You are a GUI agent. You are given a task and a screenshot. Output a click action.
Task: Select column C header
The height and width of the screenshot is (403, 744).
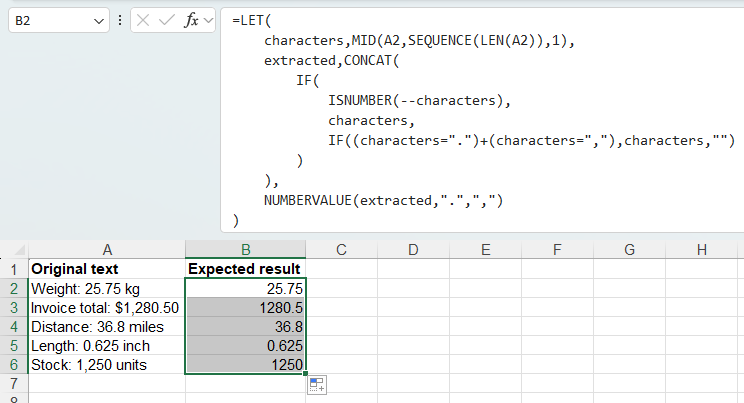click(341, 250)
